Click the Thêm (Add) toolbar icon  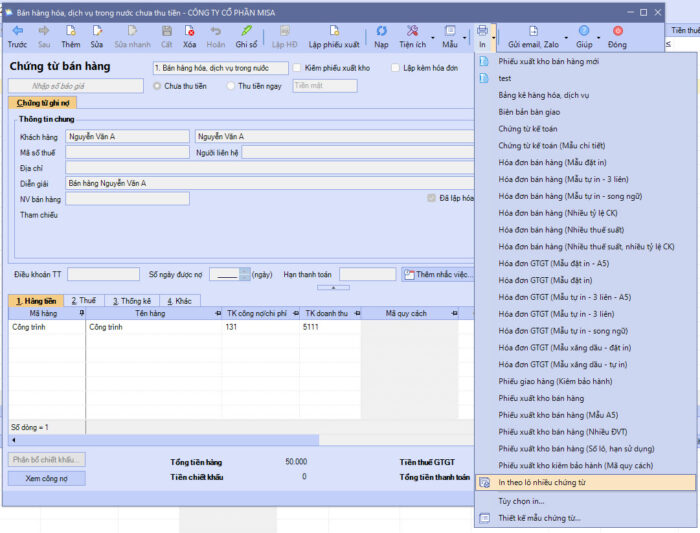[70, 37]
